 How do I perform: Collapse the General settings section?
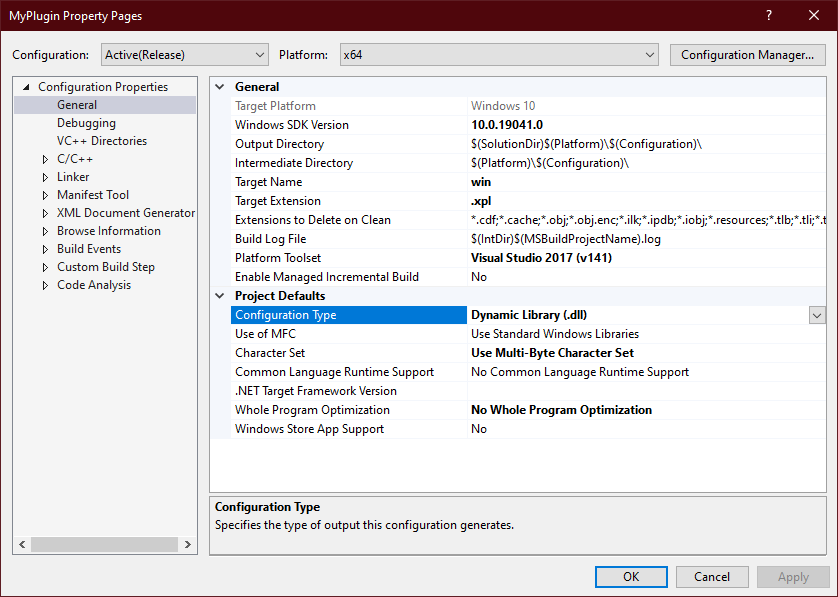coord(219,86)
